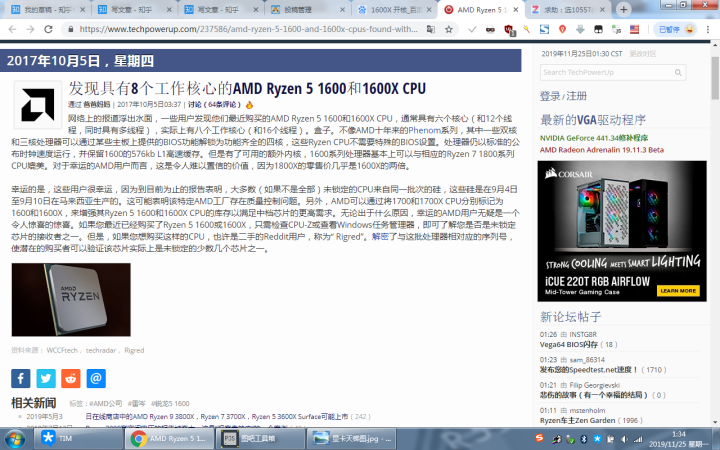Open the TIM taskbar item
The width and height of the screenshot is (720, 450).
pyautogui.click(x=78, y=439)
